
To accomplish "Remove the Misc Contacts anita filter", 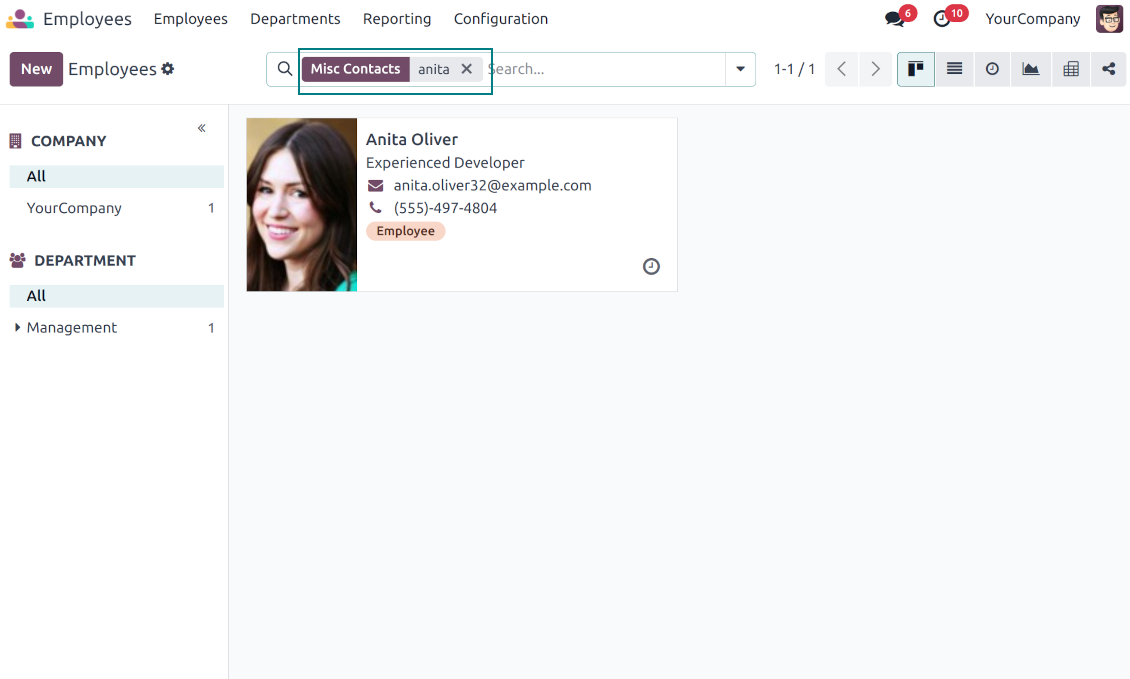I will [466, 69].
